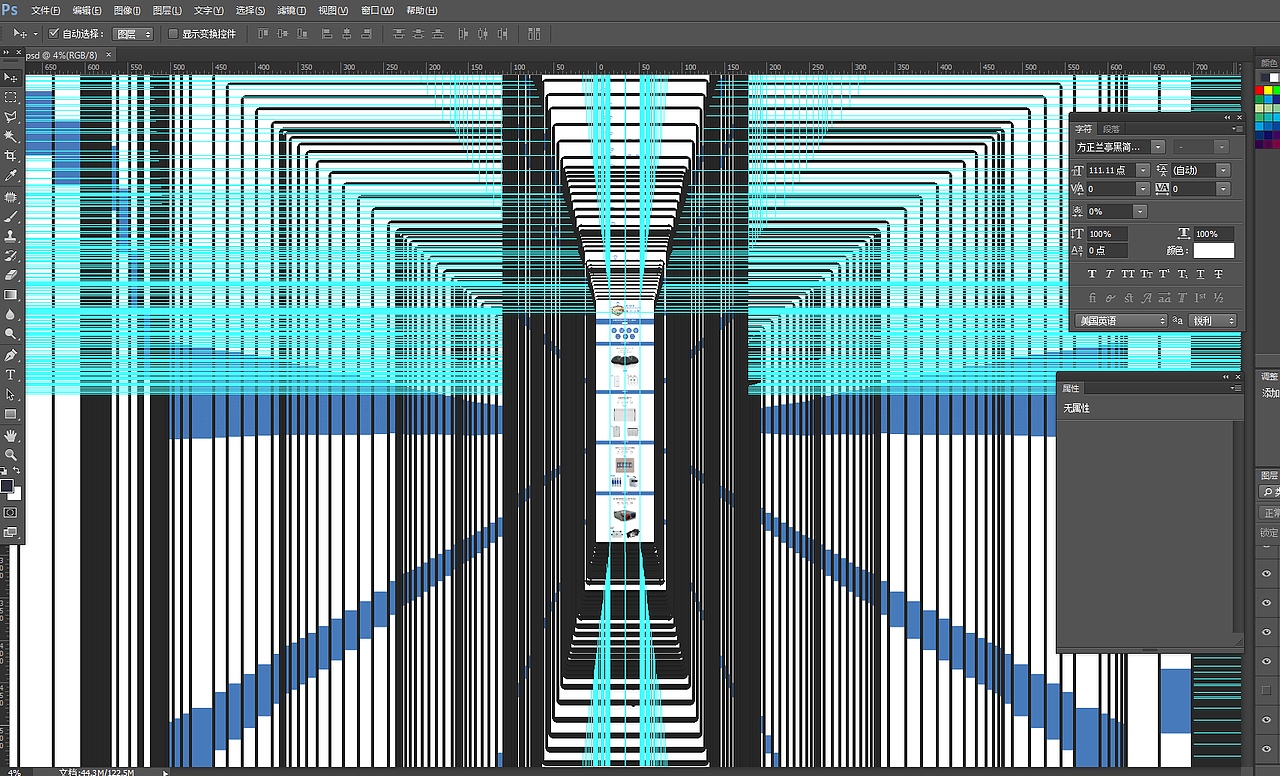
Task: Open the 图像(I) menu
Action: click(127, 10)
